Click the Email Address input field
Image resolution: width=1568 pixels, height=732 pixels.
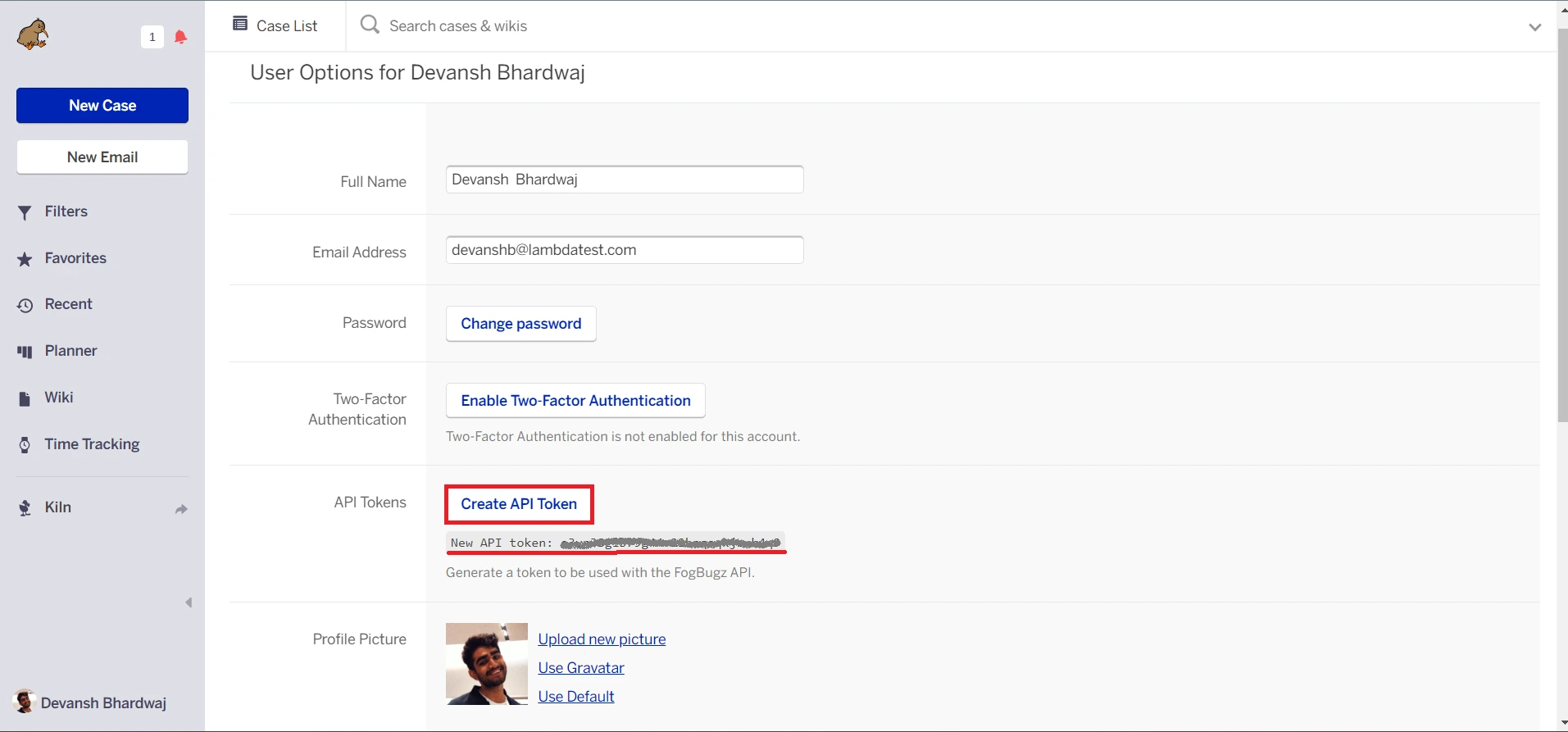(624, 250)
